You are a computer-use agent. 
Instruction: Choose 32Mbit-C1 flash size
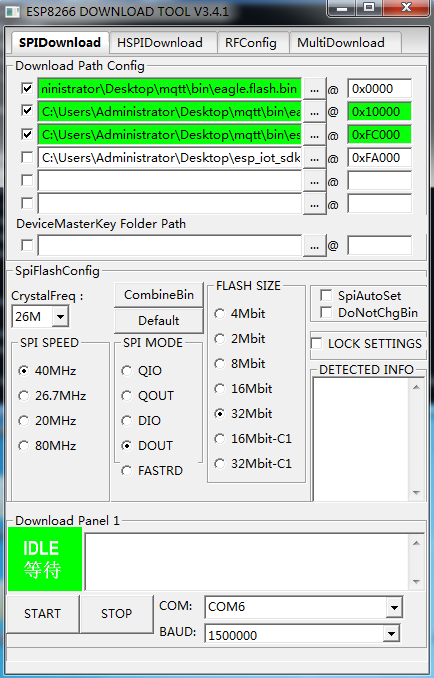click(253, 464)
